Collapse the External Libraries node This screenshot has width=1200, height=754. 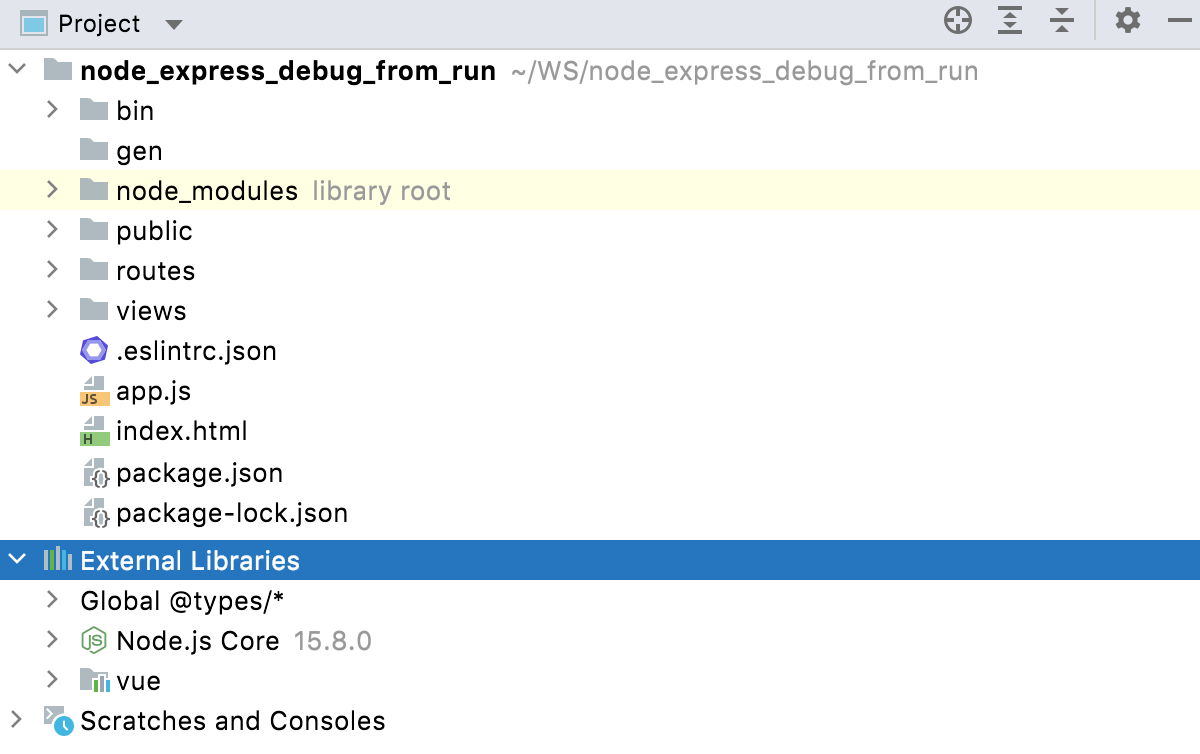coord(15,560)
